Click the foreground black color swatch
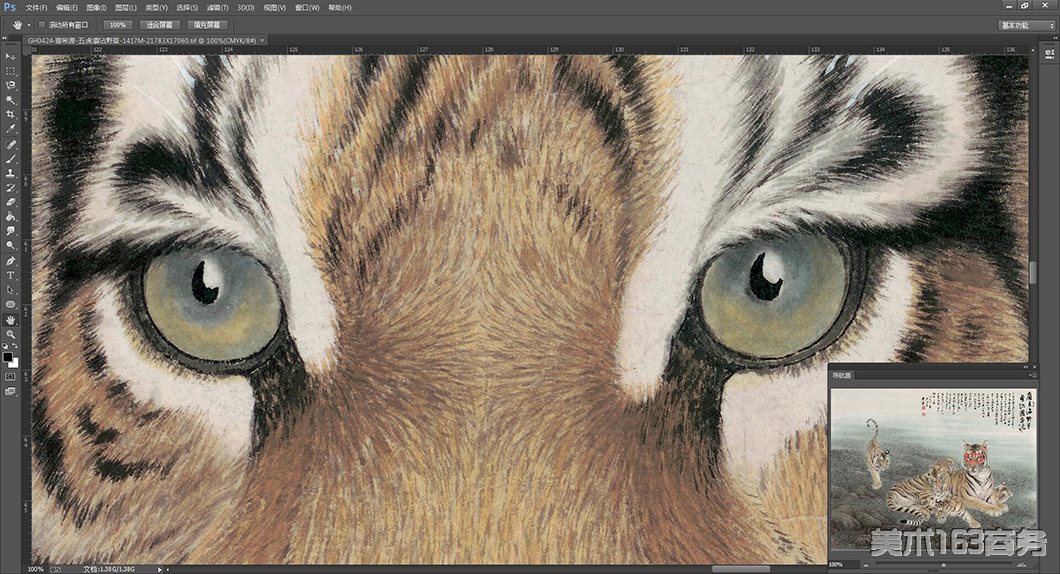Viewport: 1060px width, 574px height. (x=7, y=356)
